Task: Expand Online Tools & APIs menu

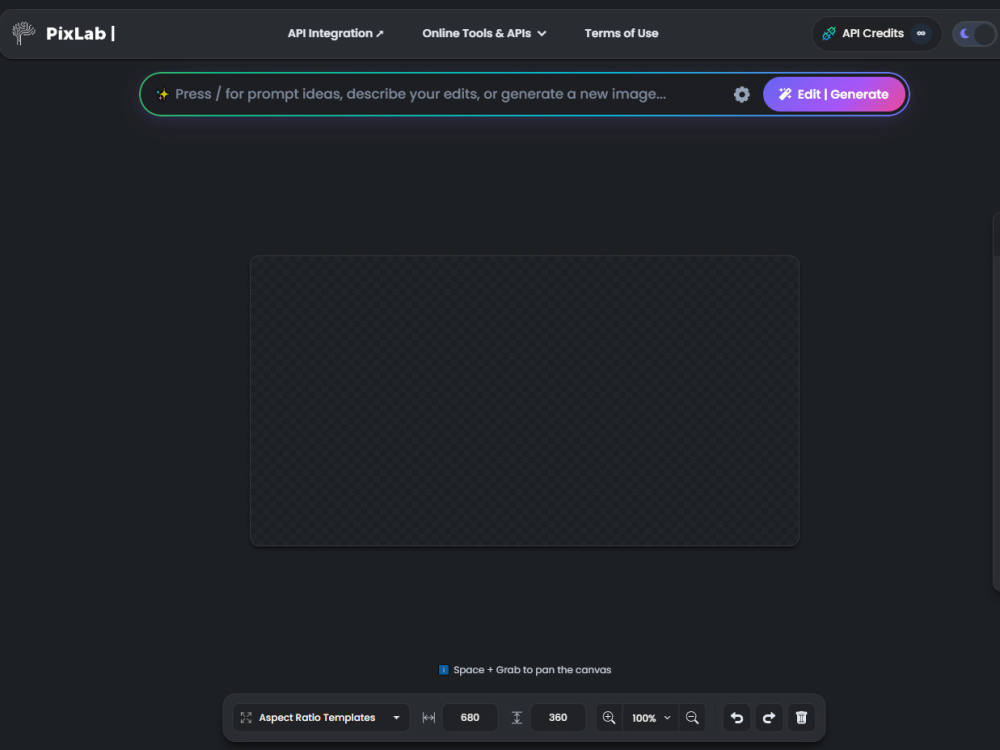Action: [x=484, y=33]
